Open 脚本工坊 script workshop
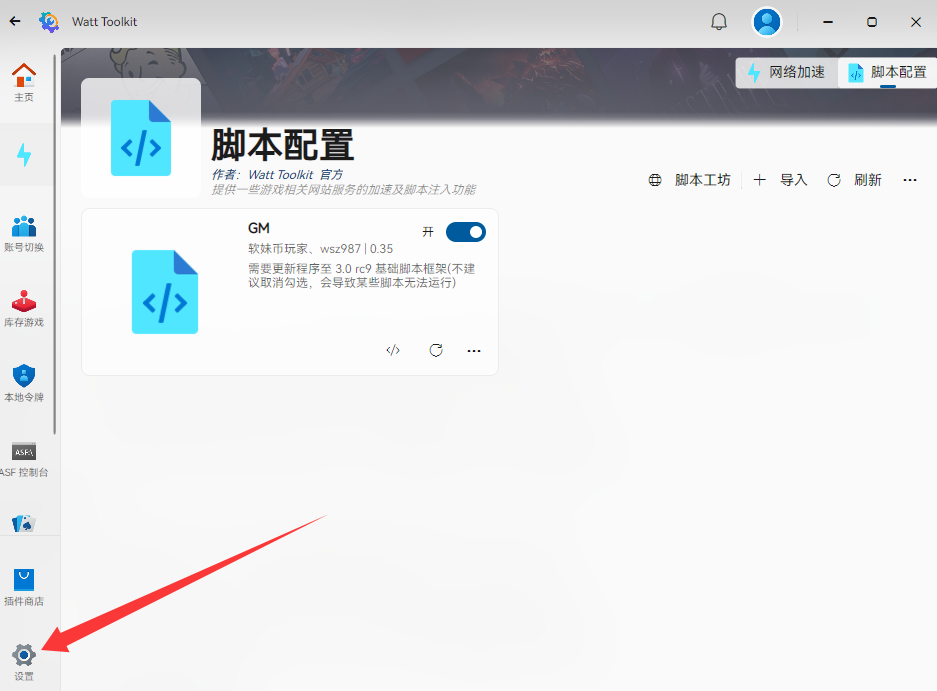This screenshot has height=691, width=937. tap(690, 180)
